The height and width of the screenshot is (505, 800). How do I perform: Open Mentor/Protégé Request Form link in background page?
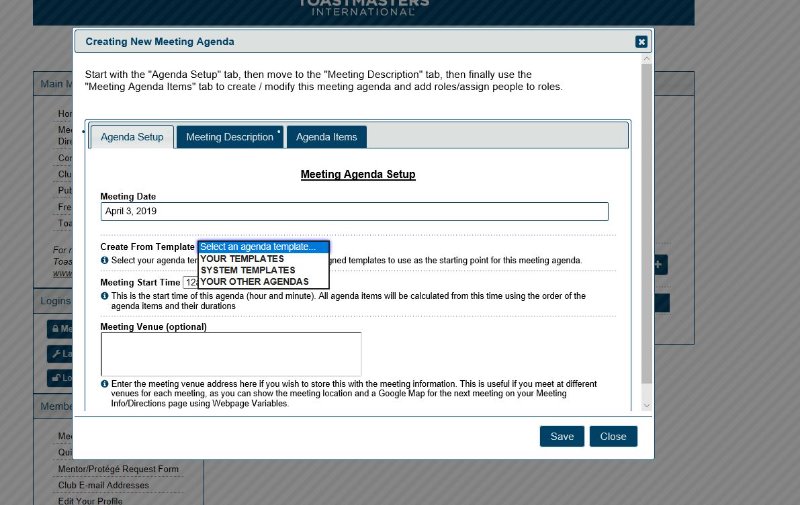(118, 469)
